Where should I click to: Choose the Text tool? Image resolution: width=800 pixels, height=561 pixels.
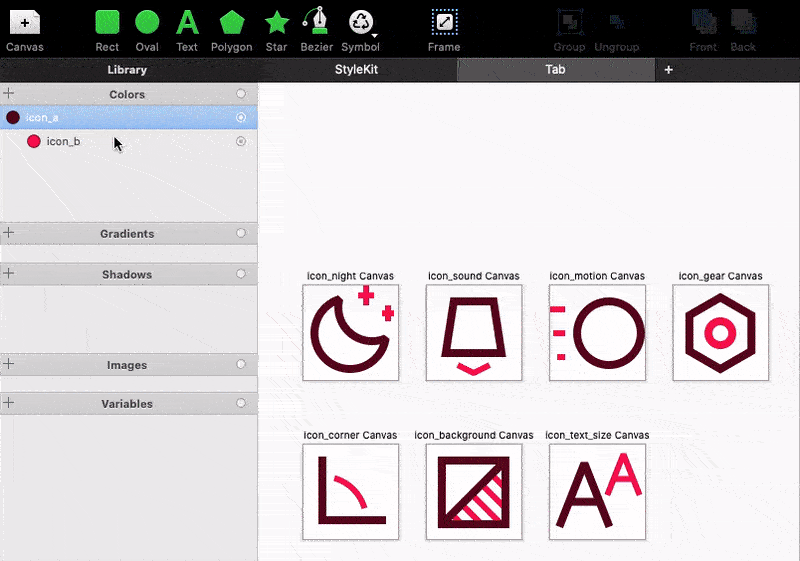[x=187, y=22]
